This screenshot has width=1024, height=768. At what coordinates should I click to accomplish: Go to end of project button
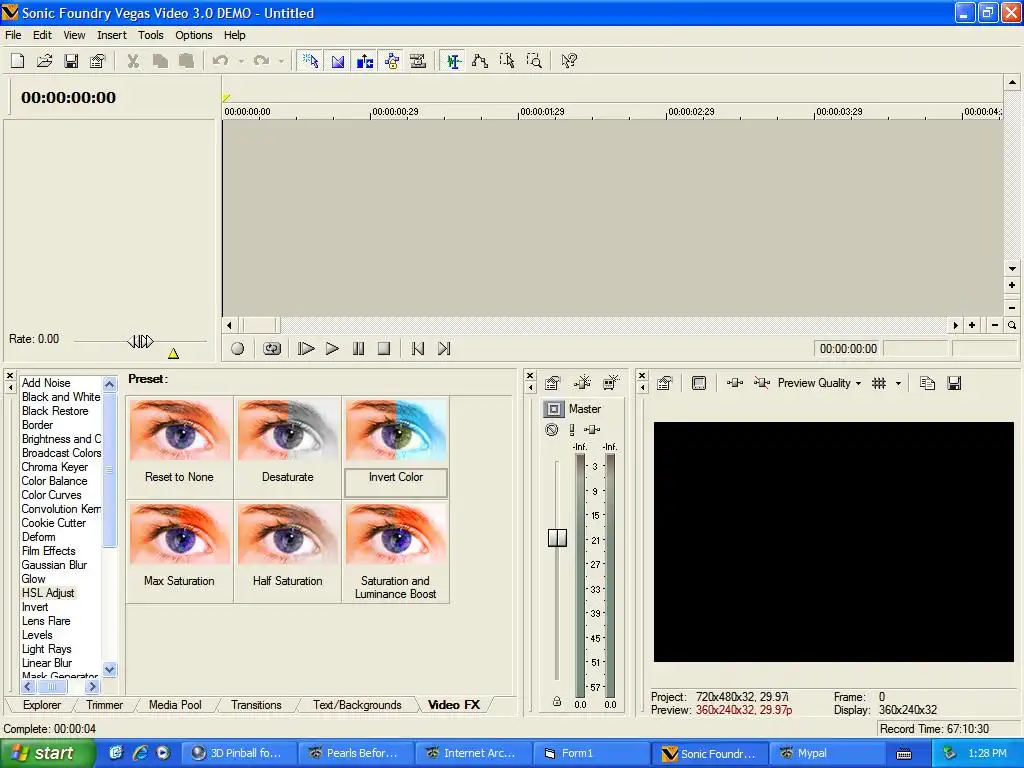[x=444, y=349]
